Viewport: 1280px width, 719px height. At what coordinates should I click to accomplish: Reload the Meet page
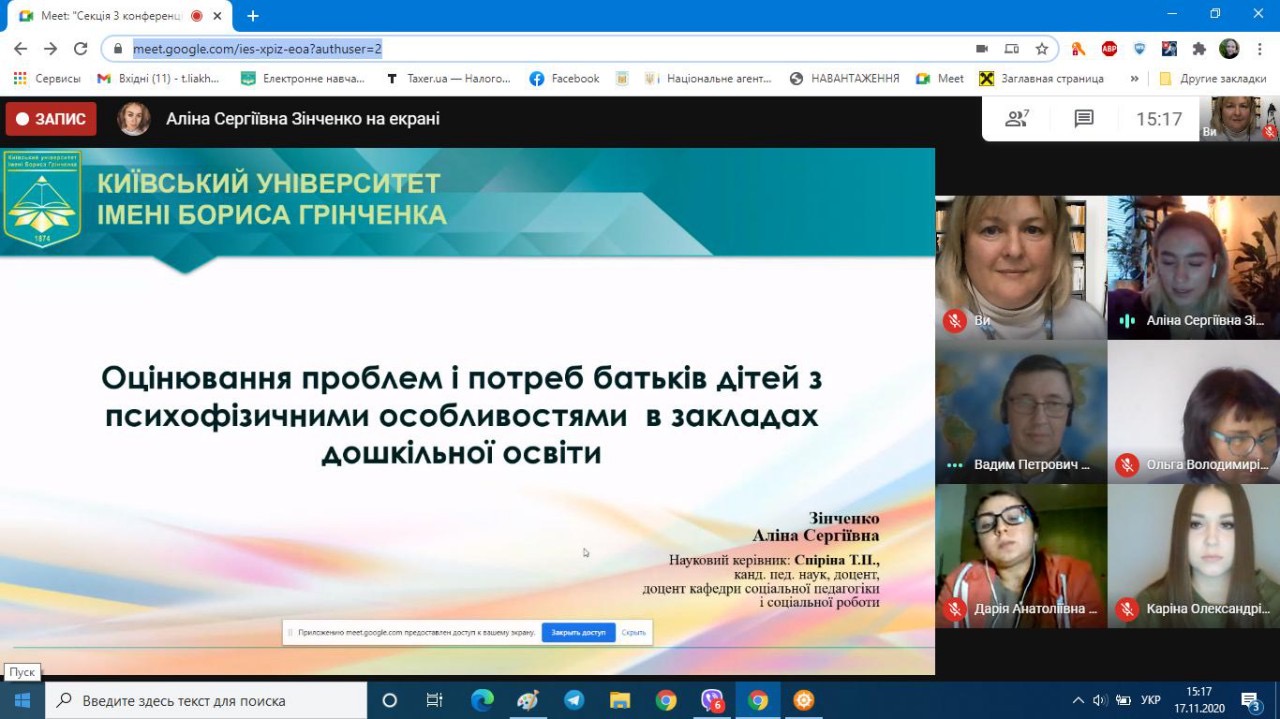point(81,48)
